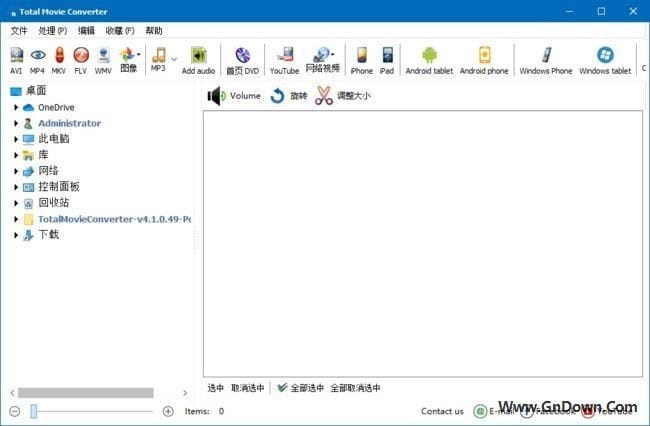Expand the OneDrive tree node

[x=16, y=107]
